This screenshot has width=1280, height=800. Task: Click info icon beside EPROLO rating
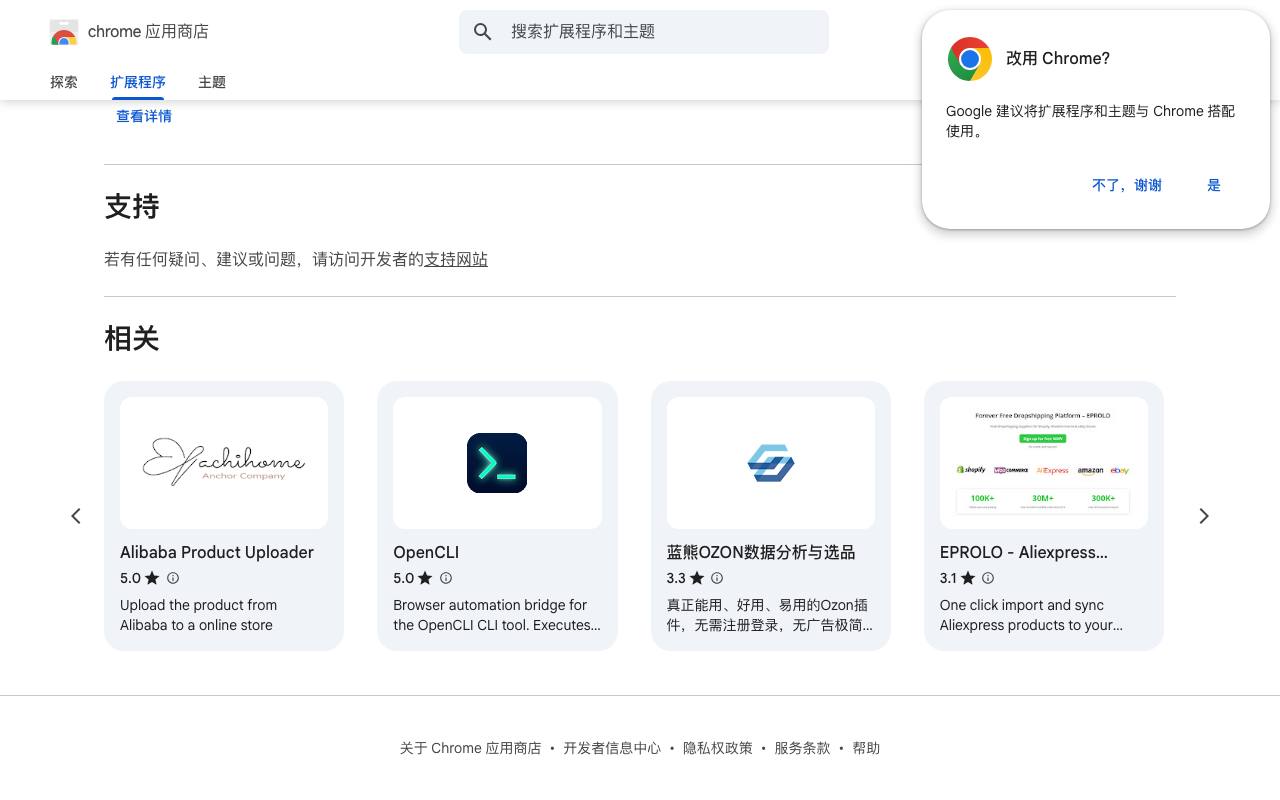pos(988,578)
